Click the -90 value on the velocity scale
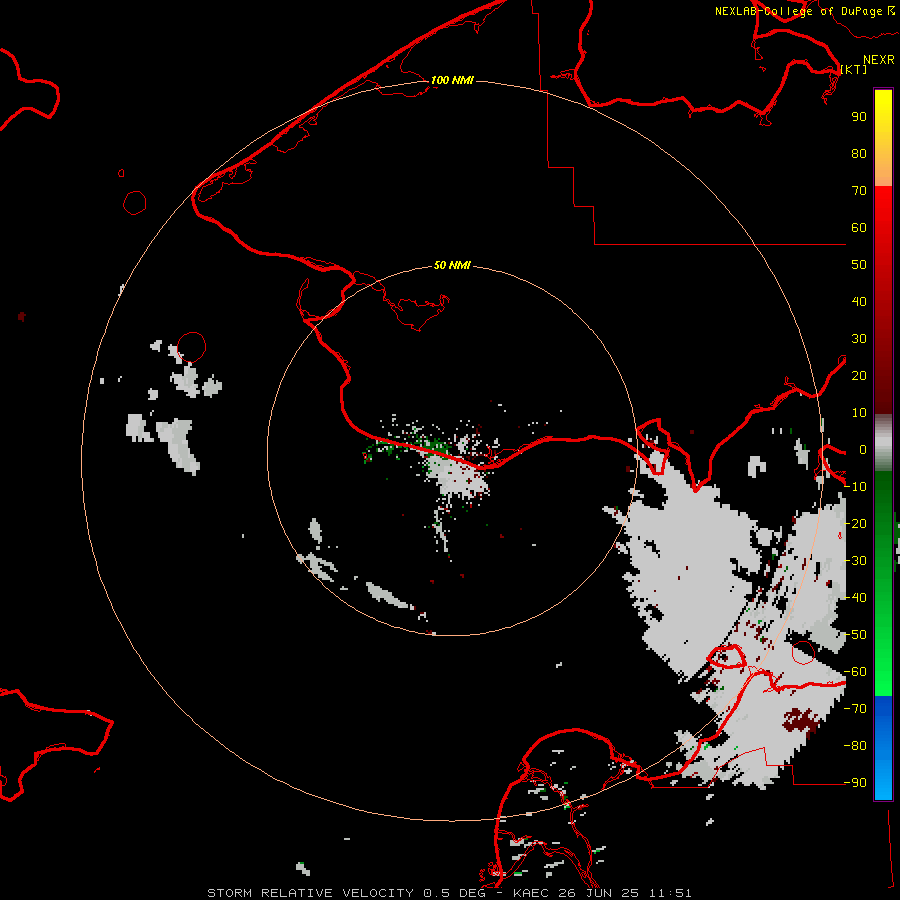Image resolution: width=900 pixels, height=900 pixels. point(855,782)
